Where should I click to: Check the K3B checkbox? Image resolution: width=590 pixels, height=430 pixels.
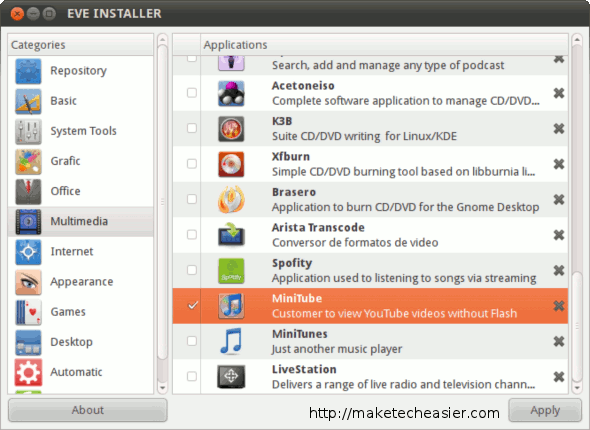192,128
